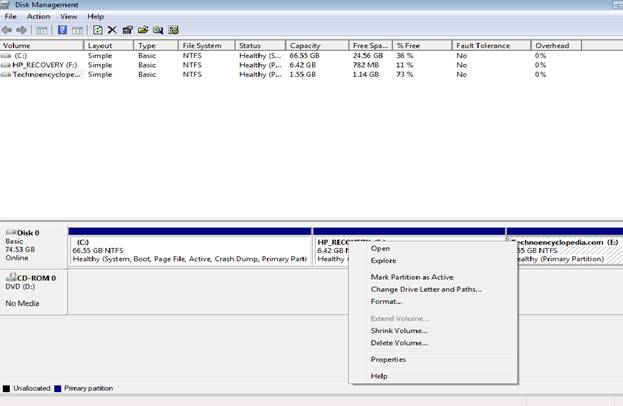Click the Disk Management title bar icon
The image size is (623, 406).
pyautogui.click(x=5, y=4)
